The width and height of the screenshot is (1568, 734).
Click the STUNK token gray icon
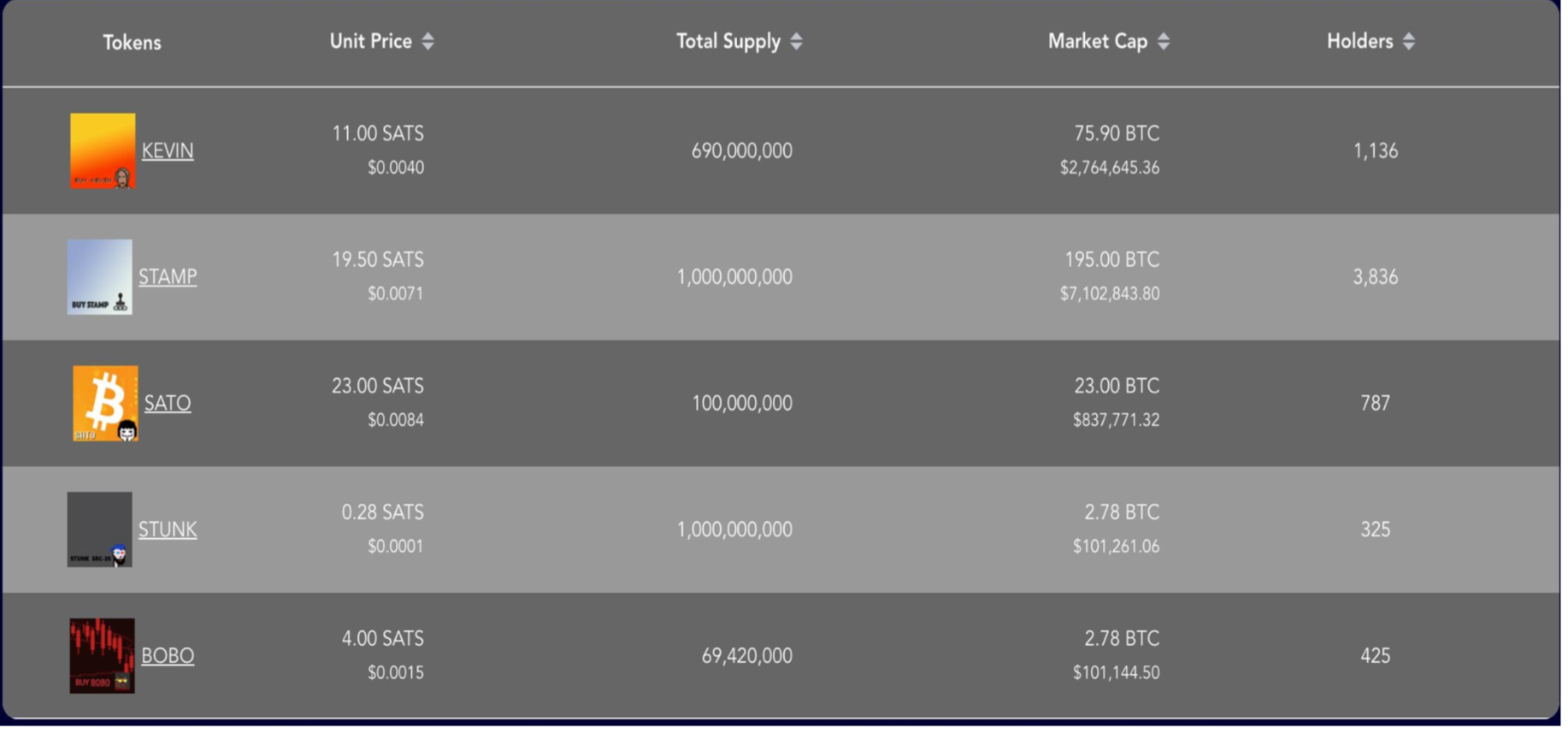[100, 530]
